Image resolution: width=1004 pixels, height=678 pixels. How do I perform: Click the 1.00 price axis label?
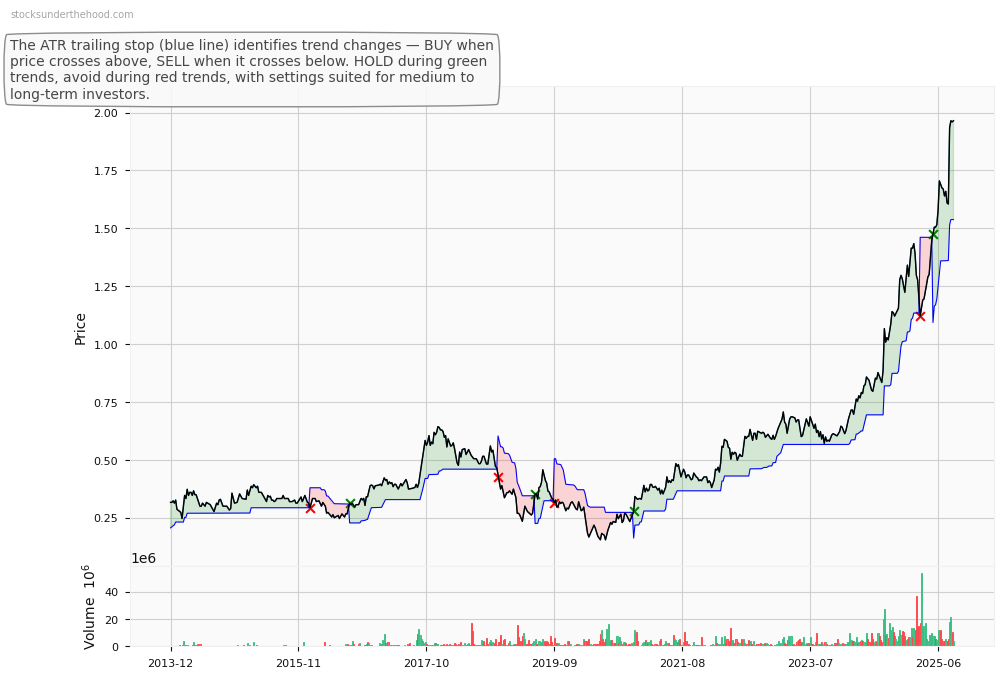(x=106, y=345)
